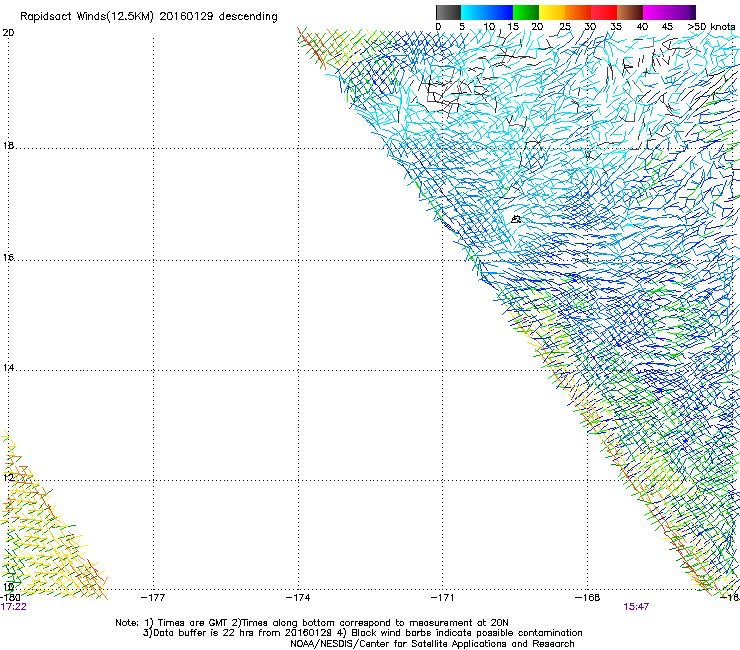Image resolution: width=740 pixels, height=650 pixels.
Task: Click the orange 25-30 knots legend swatch
Action: [578, 12]
